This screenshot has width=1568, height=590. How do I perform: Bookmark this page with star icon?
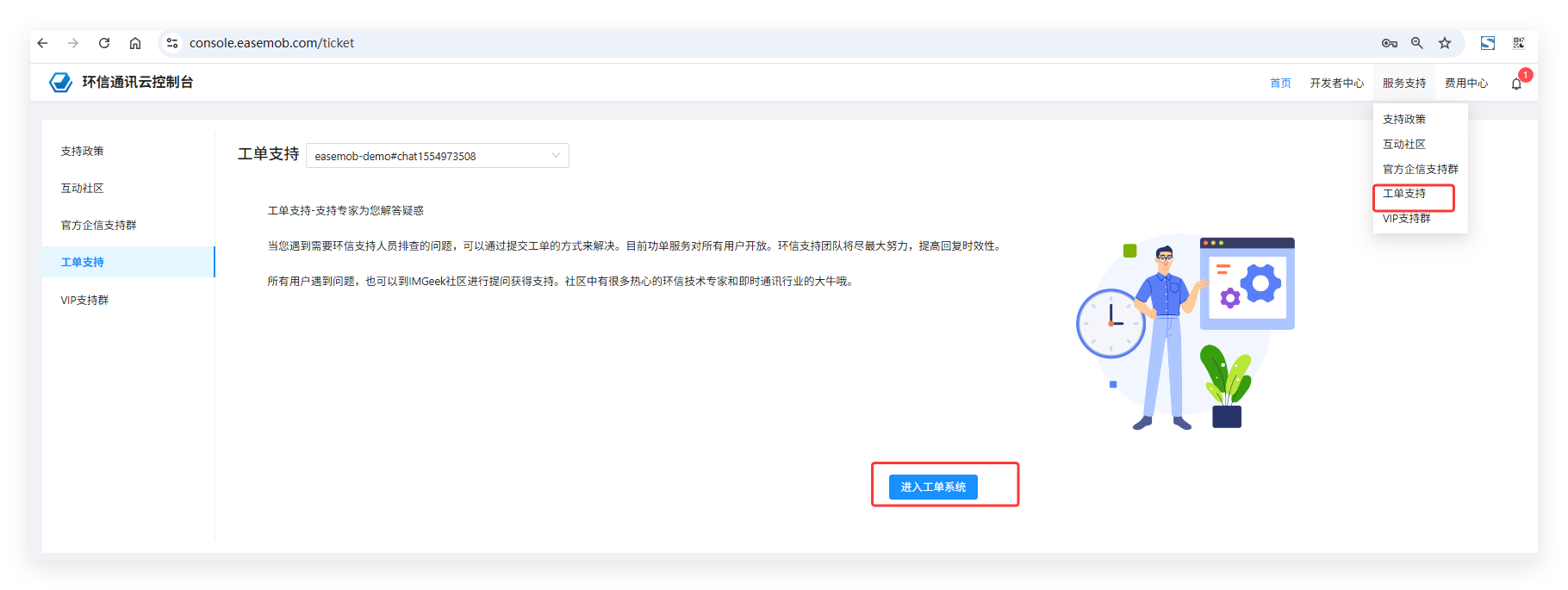pyautogui.click(x=1445, y=43)
